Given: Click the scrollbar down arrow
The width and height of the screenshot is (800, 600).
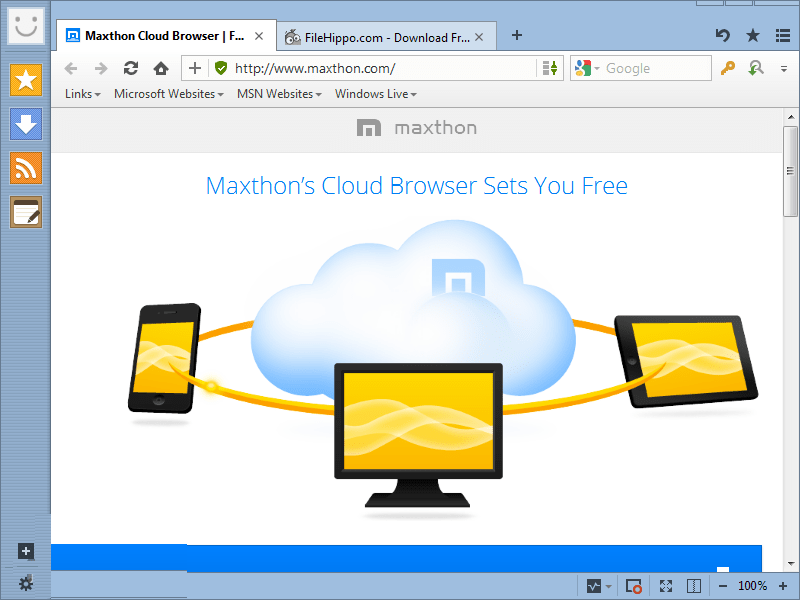Looking at the screenshot, I should point(791,564).
